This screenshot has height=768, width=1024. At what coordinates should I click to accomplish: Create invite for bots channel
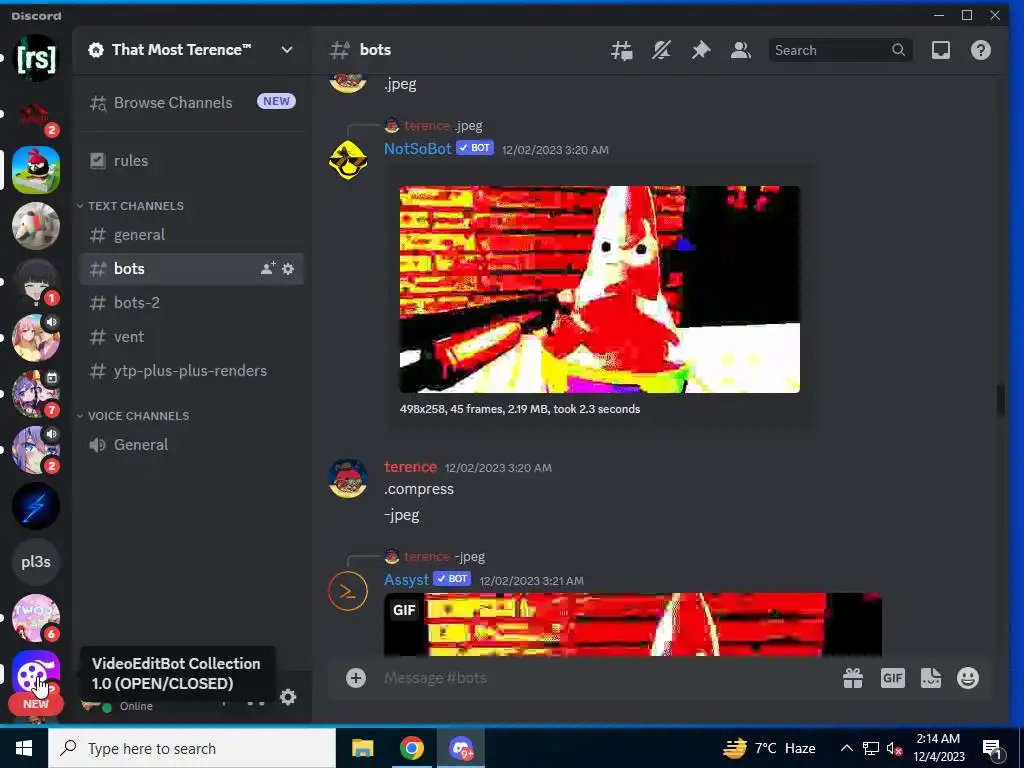tap(268, 268)
